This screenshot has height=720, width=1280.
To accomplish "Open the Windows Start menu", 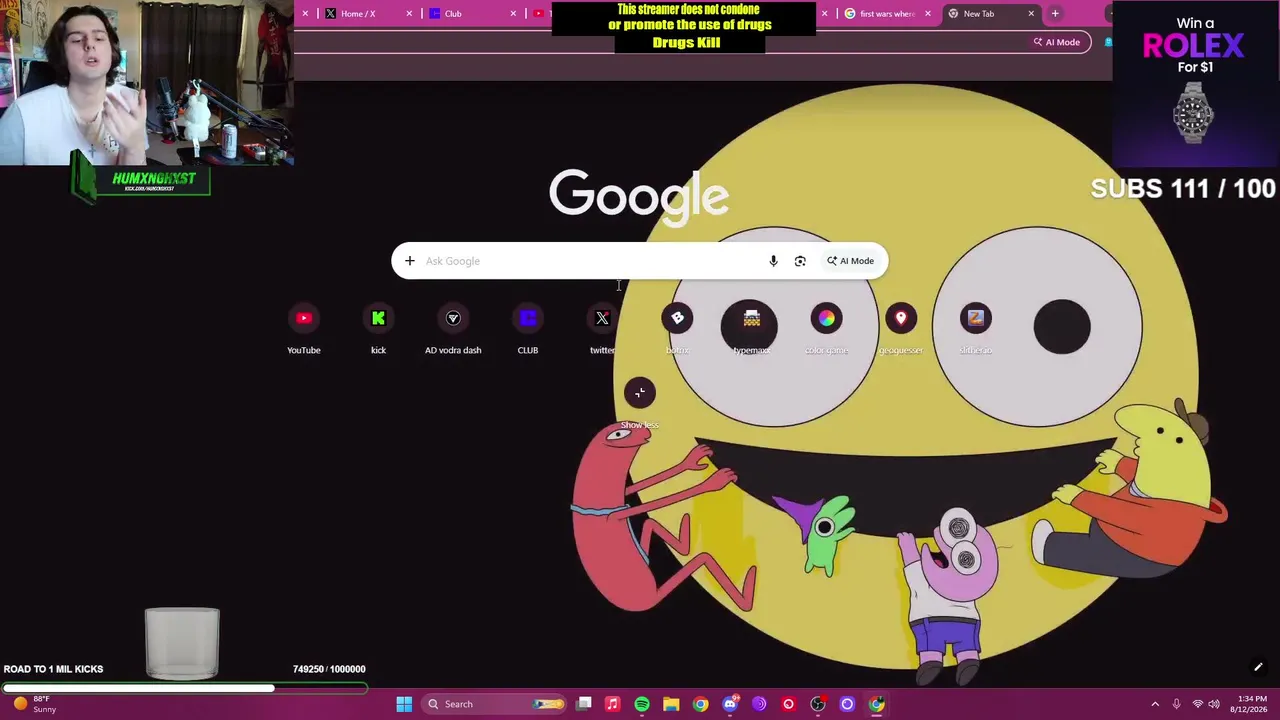I will [x=404, y=704].
